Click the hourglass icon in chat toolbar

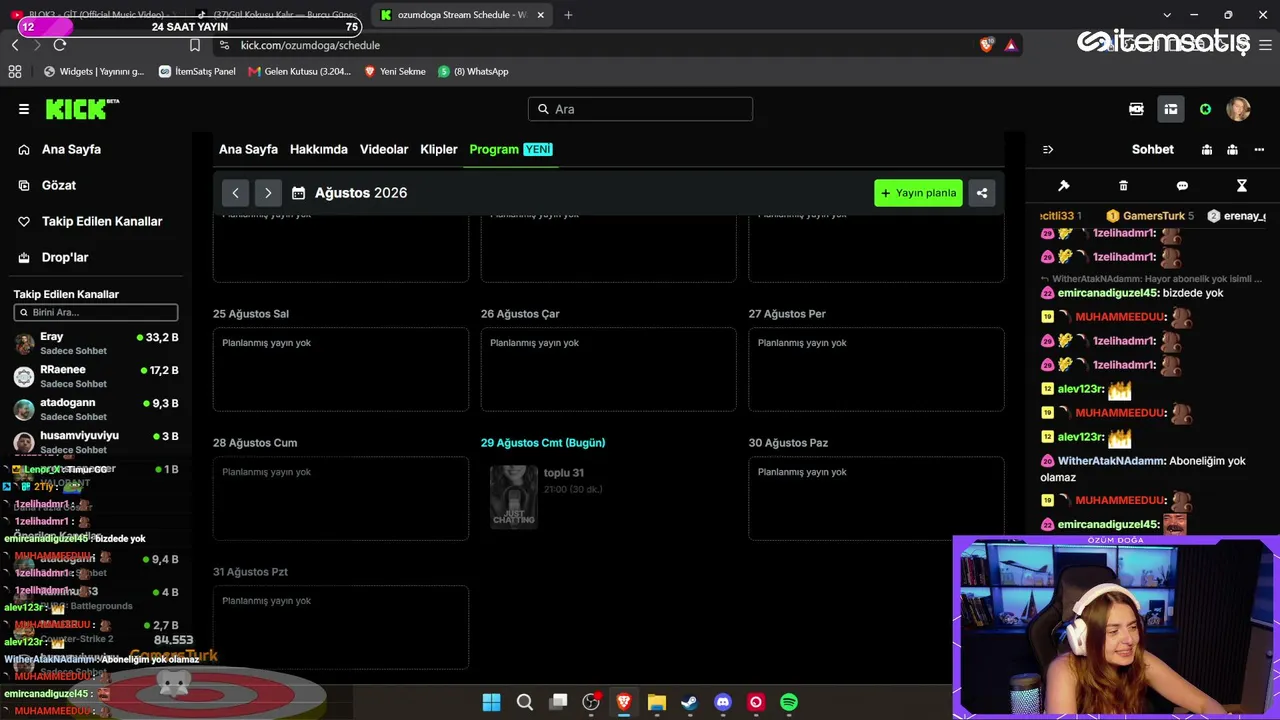(1242, 186)
